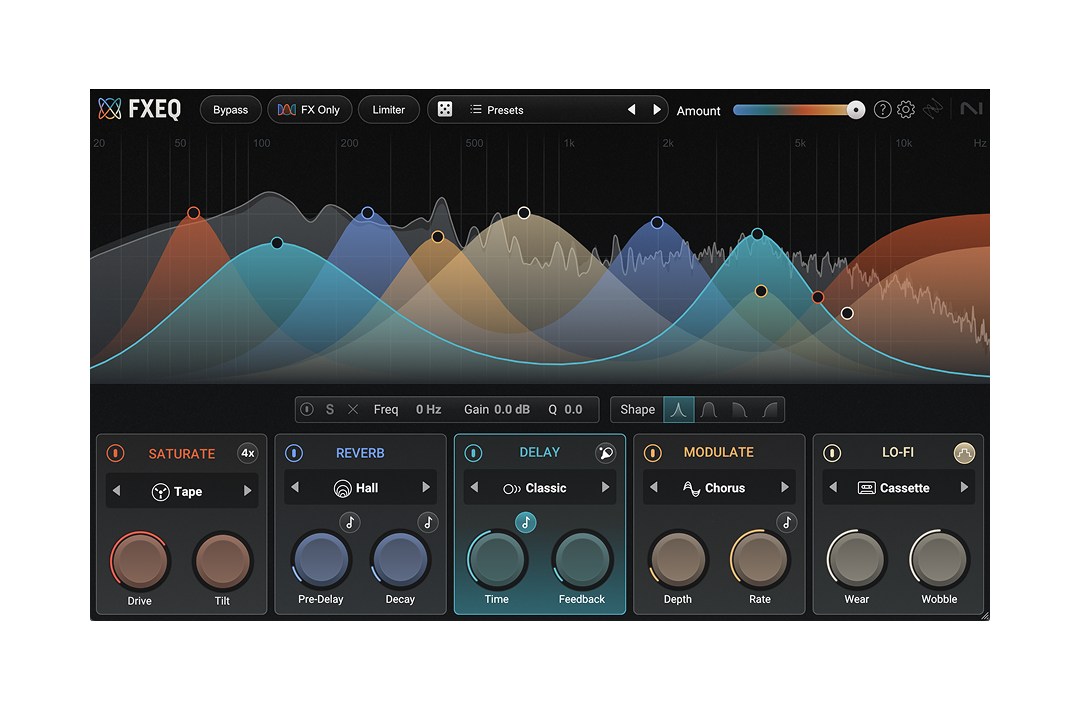Select previous Lo-Fi type before Cassette

(833, 487)
